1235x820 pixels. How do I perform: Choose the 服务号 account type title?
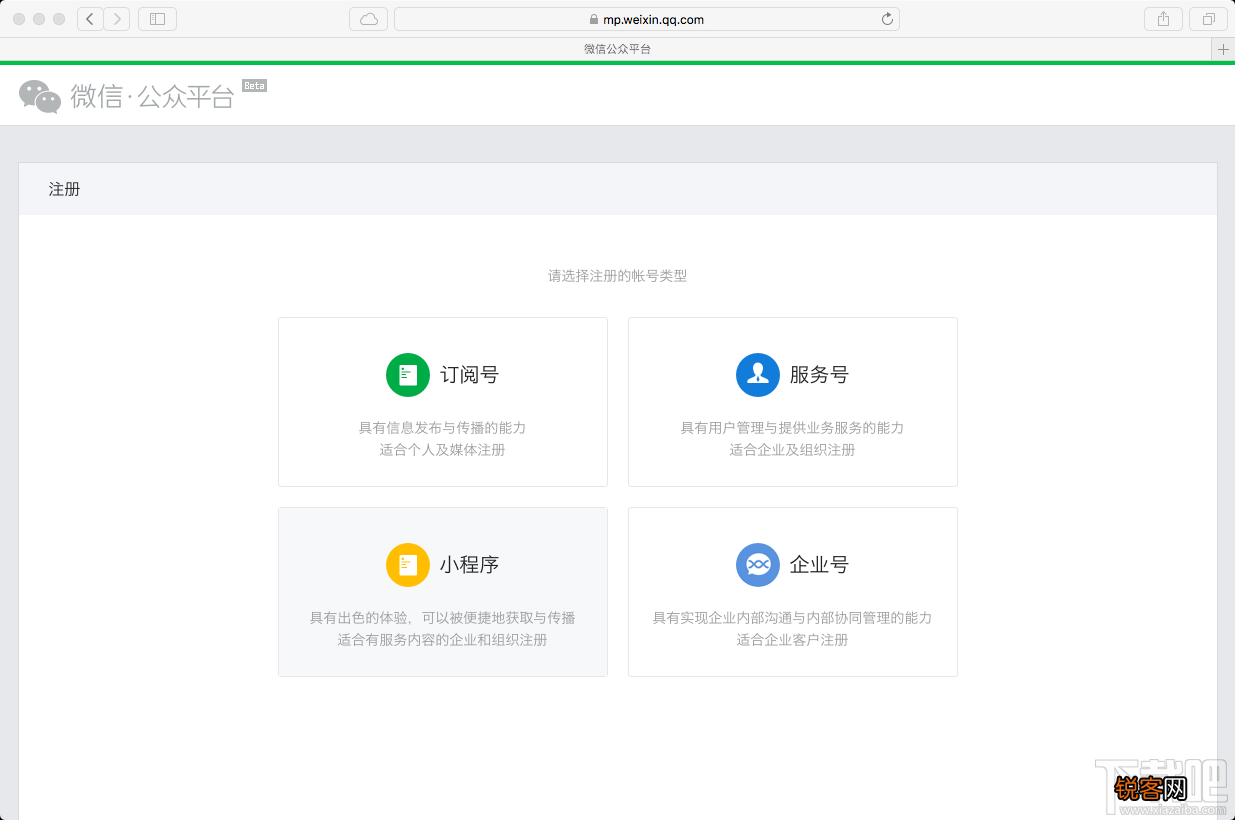tap(819, 375)
